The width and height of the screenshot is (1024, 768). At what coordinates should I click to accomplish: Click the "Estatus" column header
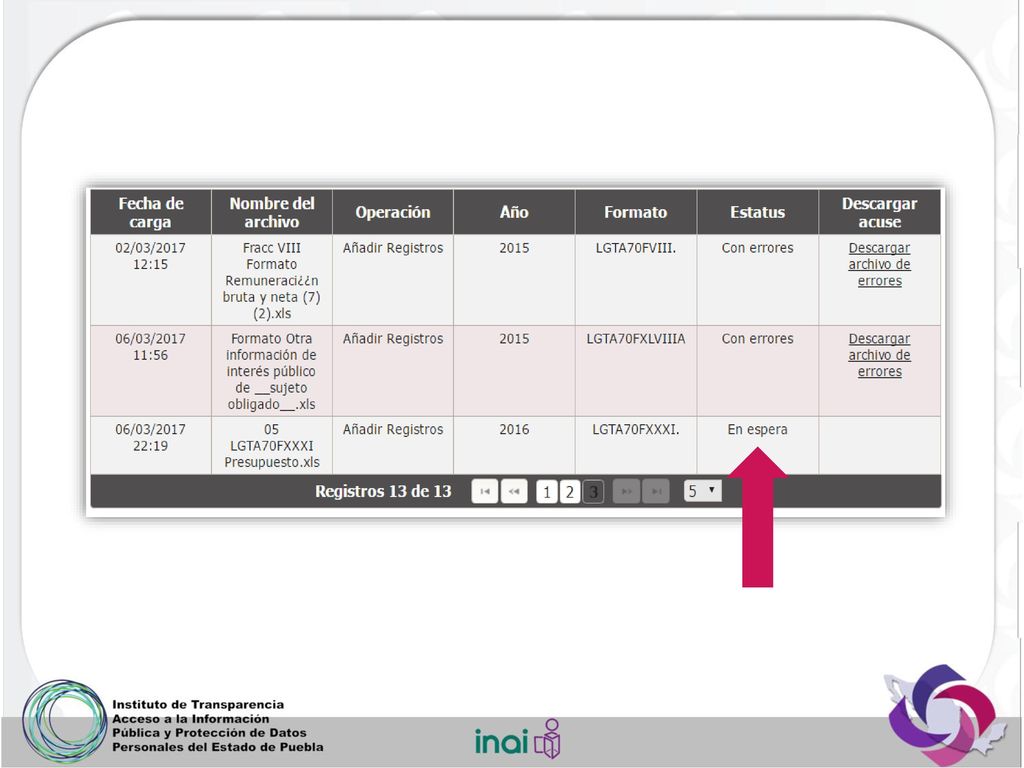758,212
